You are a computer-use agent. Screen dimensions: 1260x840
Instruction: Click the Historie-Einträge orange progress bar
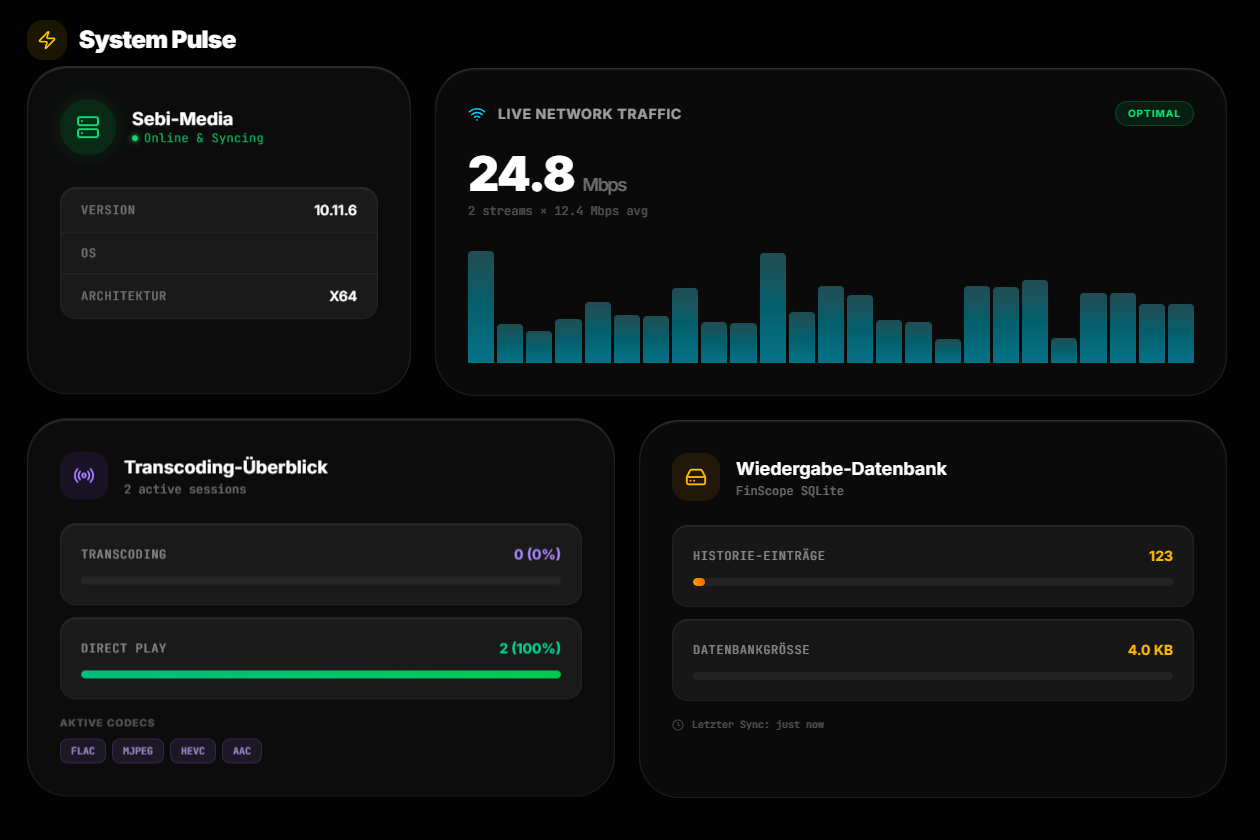[x=933, y=582]
